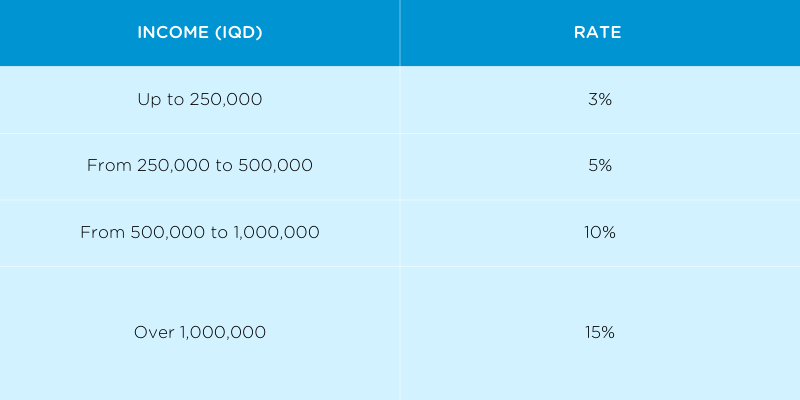Click the 10% rate value
Viewport: 800px width, 400px height.
click(x=599, y=233)
